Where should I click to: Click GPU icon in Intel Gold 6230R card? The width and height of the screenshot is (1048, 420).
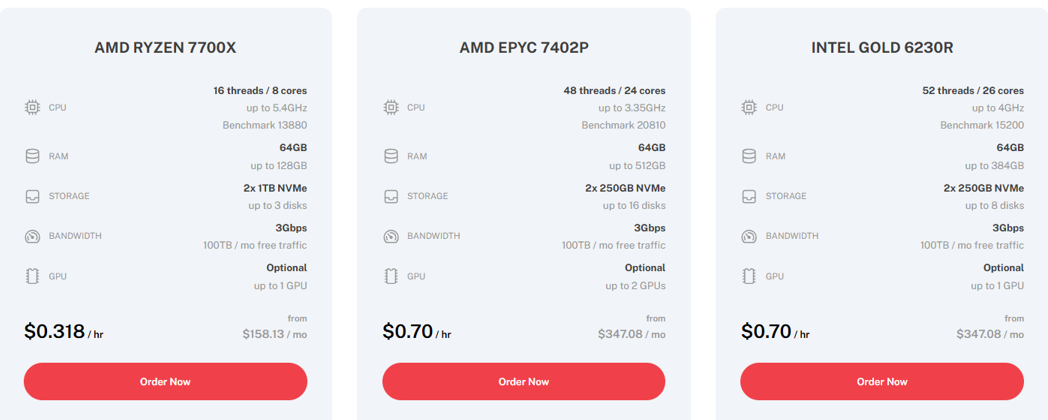tap(749, 276)
